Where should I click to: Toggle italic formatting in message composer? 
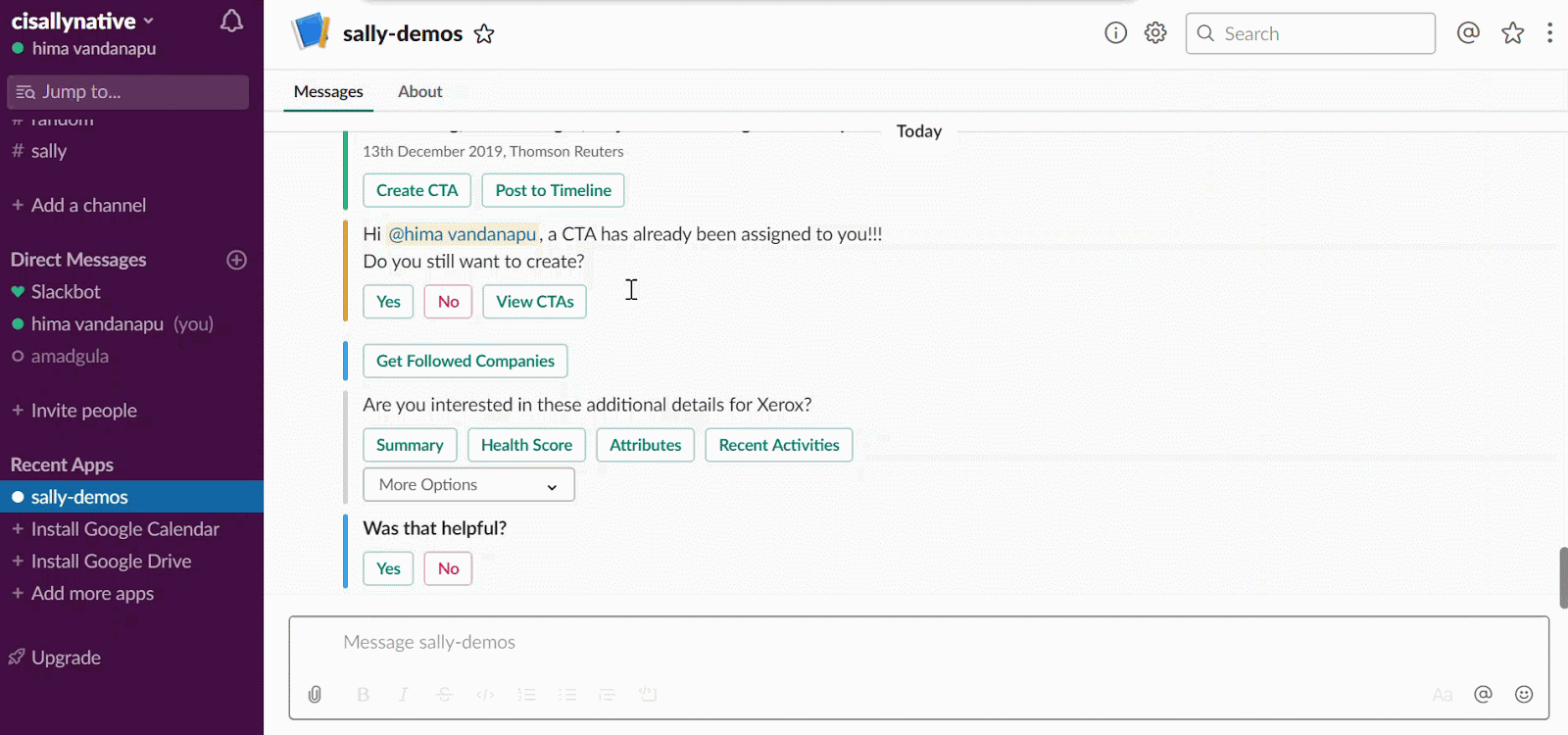pyautogui.click(x=403, y=694)
